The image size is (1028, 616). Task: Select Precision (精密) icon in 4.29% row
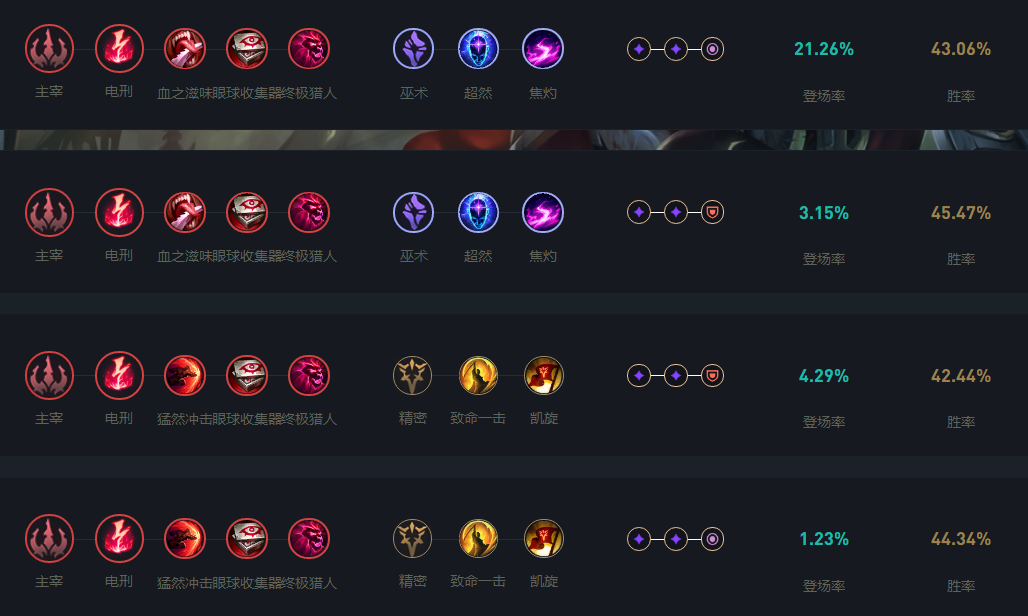click(x=413, y=375)
